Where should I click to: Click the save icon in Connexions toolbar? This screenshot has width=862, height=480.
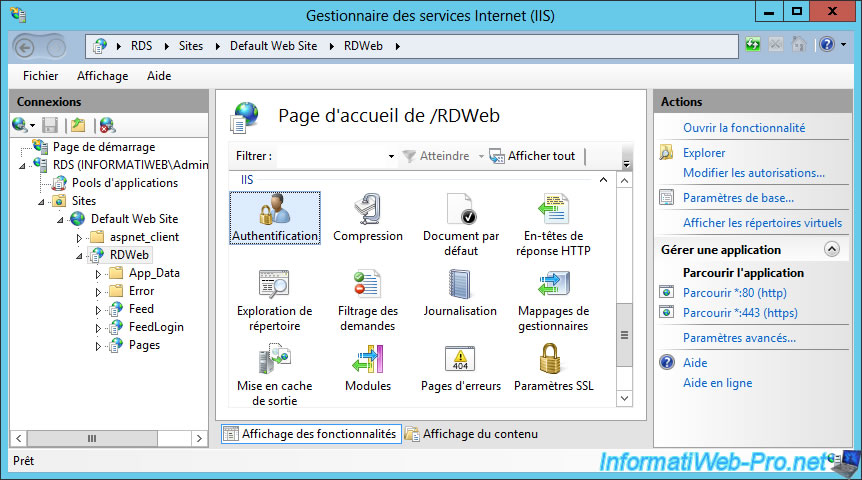[x=50, y=125]
